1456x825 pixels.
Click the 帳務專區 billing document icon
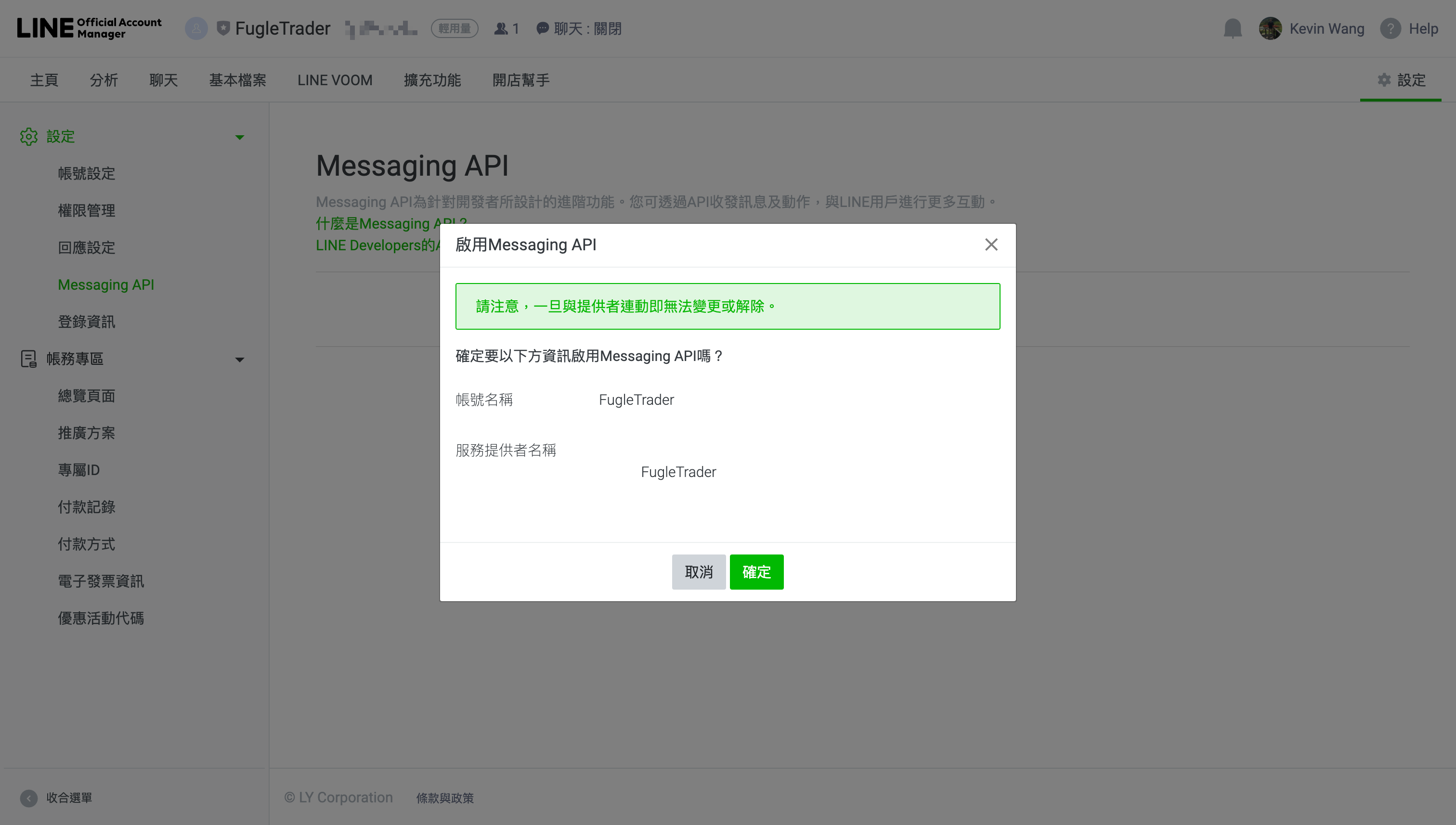coord(28,359)
